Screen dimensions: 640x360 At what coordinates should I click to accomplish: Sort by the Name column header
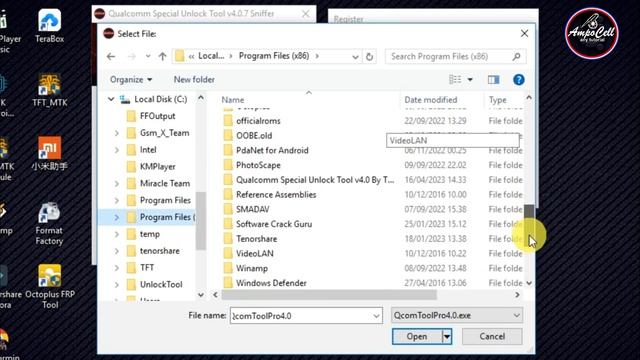pos(233,100)
